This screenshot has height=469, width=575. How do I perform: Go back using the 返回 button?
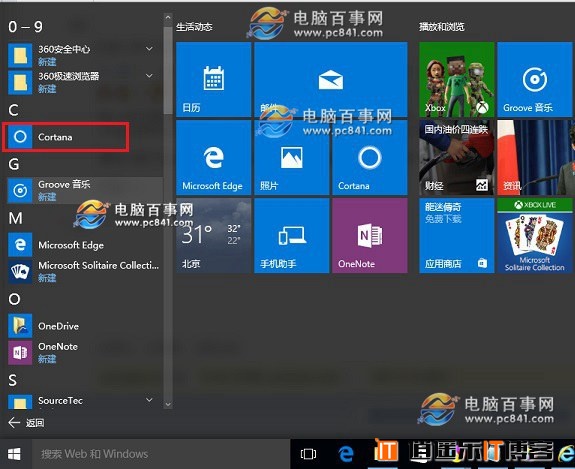pos(26,423)
